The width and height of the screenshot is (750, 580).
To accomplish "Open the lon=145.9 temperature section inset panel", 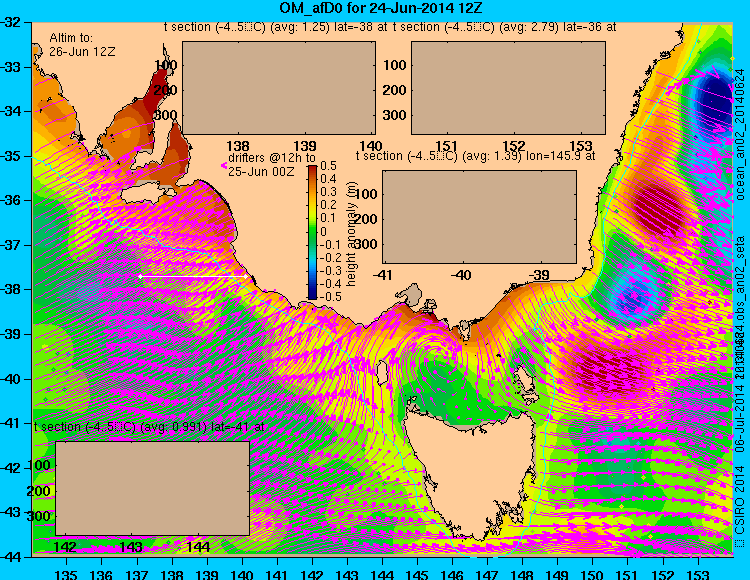I will pos(479,217).
